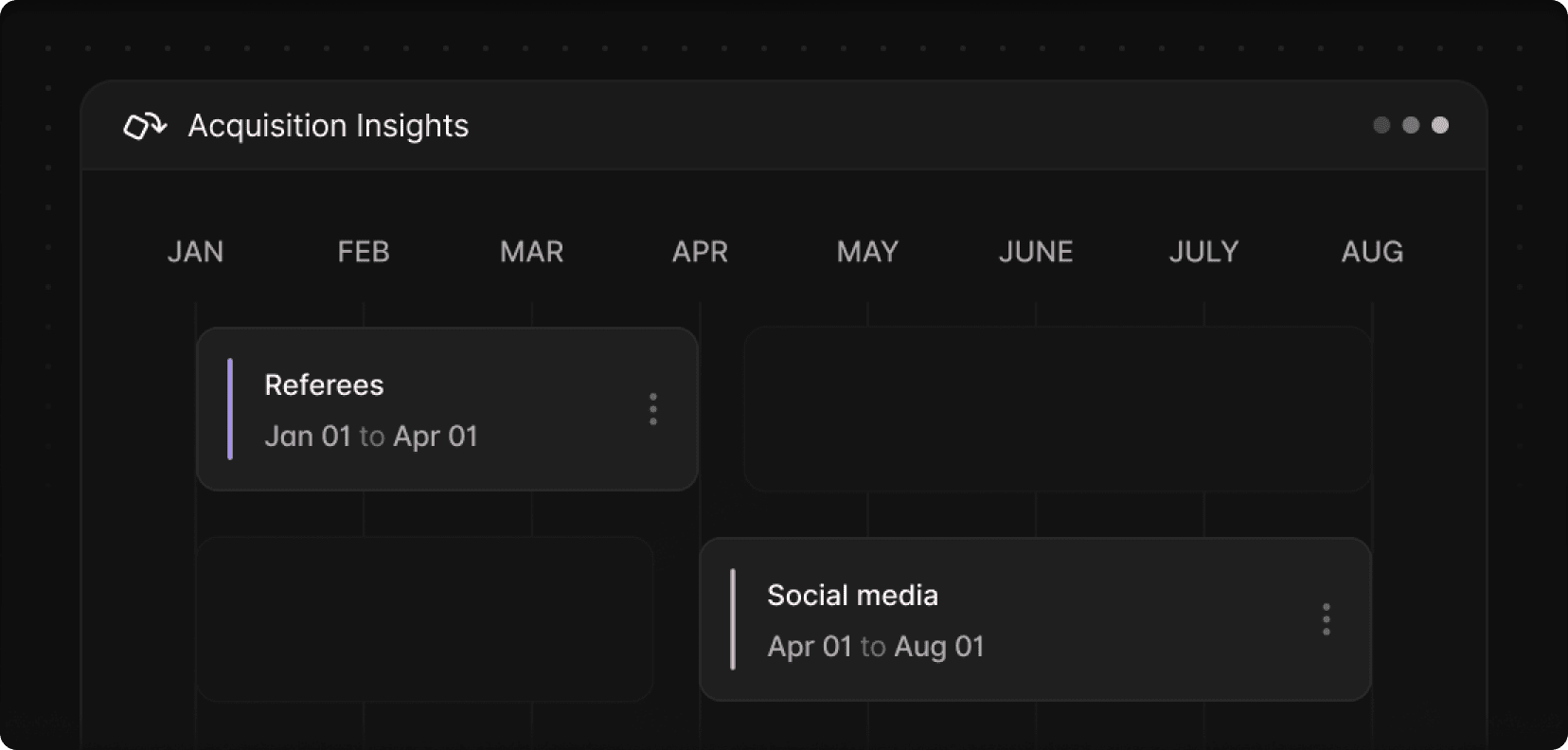This screenshot has height=750, width=1568.
Task: Jump to the JULY month marker
Action: click(x=1203, y=252)
